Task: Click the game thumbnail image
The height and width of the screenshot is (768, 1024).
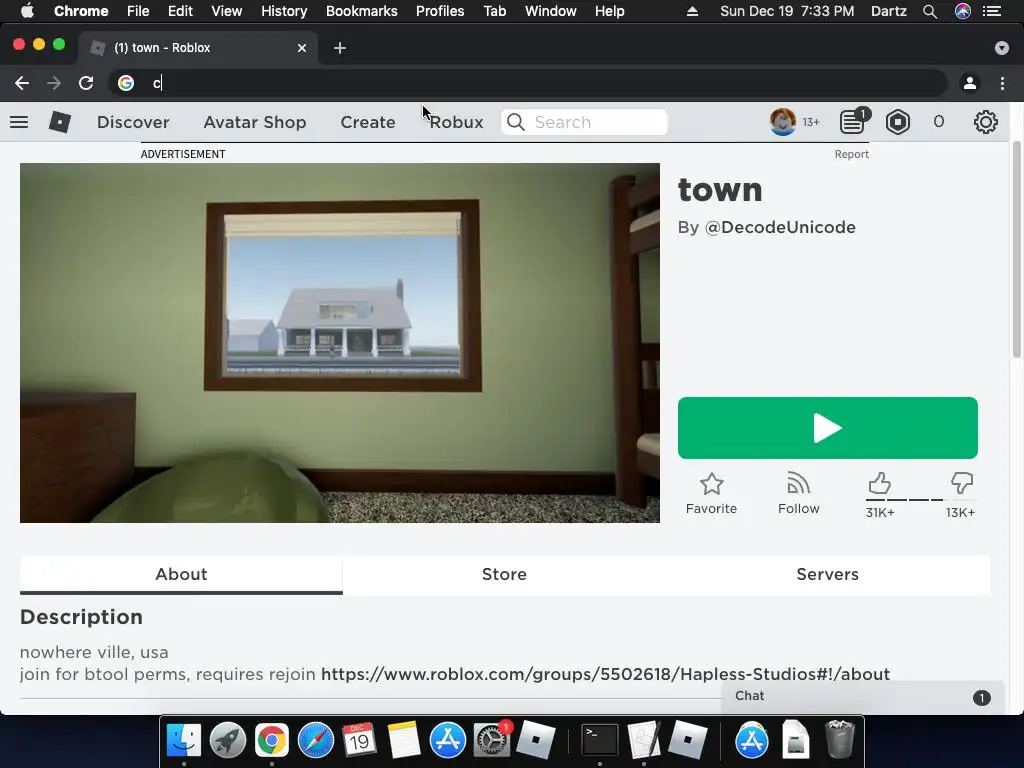Action: coord(340,343)
